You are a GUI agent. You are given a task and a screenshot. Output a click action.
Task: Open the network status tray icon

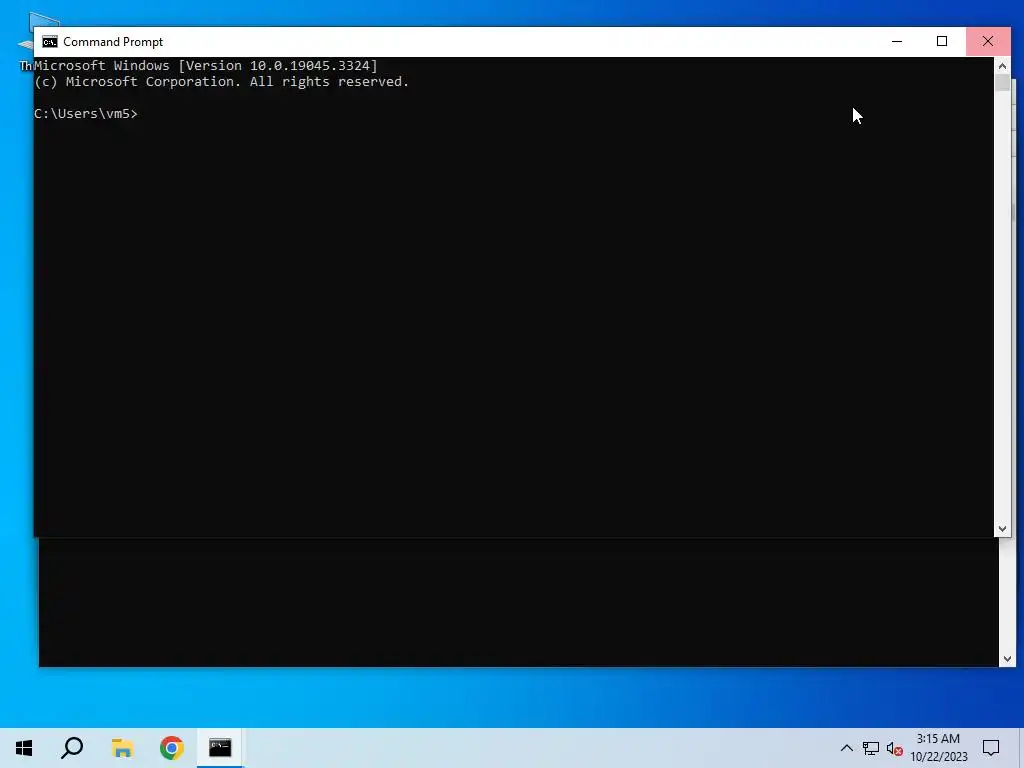click(x=871, y=748)
